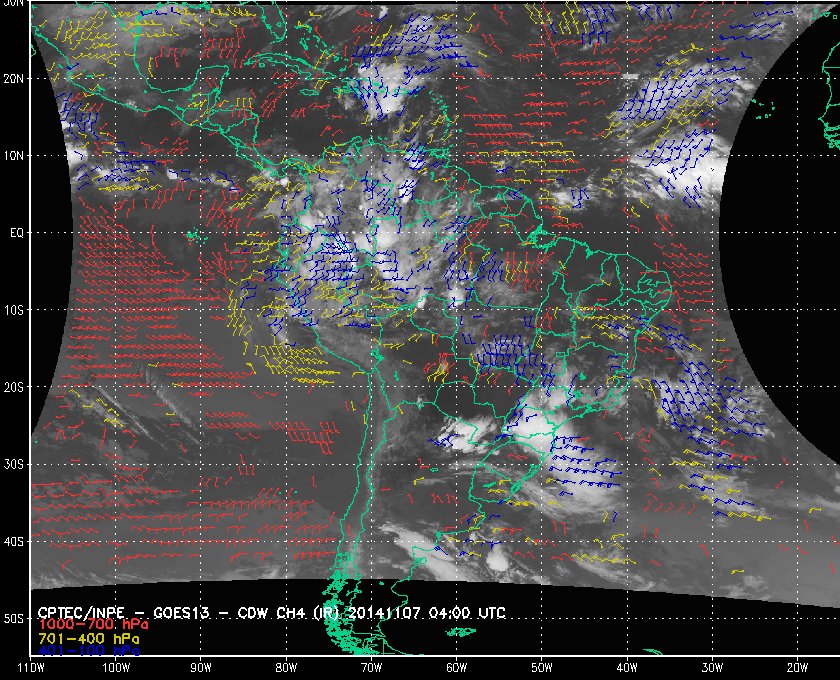Click the 80W longitude label
840x680 pixels.
[x=286, y=668]
